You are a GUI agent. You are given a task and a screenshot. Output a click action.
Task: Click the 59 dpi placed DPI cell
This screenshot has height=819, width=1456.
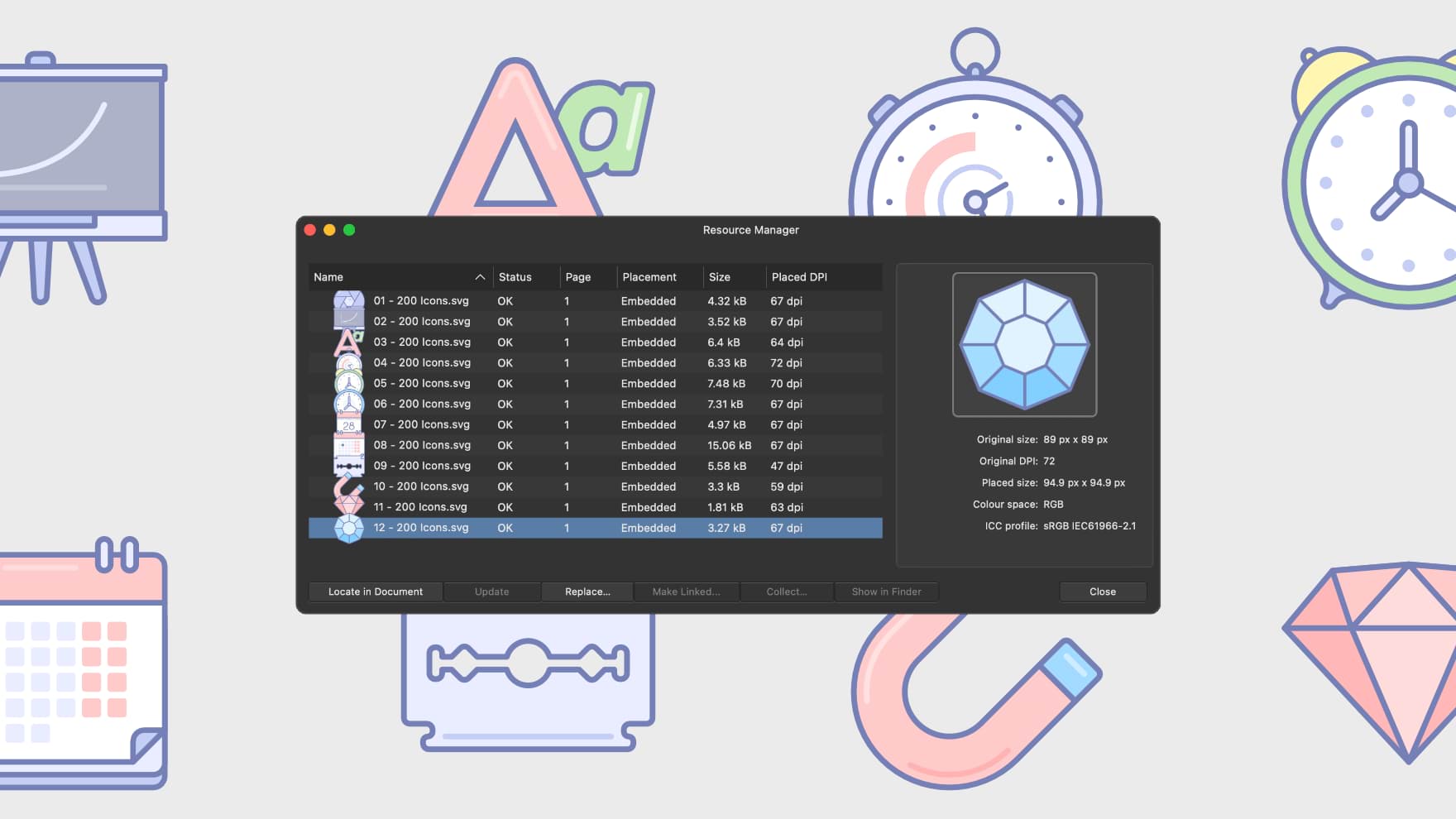[x=787, y=487]
